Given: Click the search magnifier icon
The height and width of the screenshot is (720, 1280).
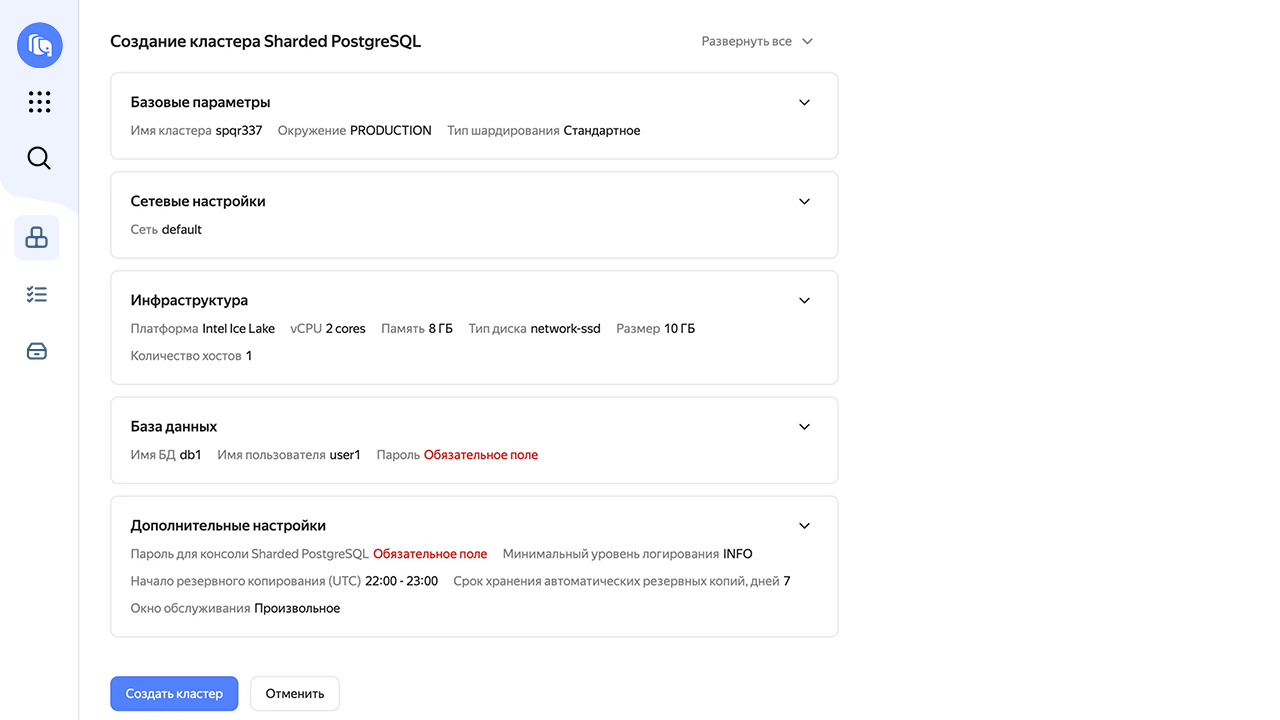Looking at the screenshot, I should pos(38,157).
